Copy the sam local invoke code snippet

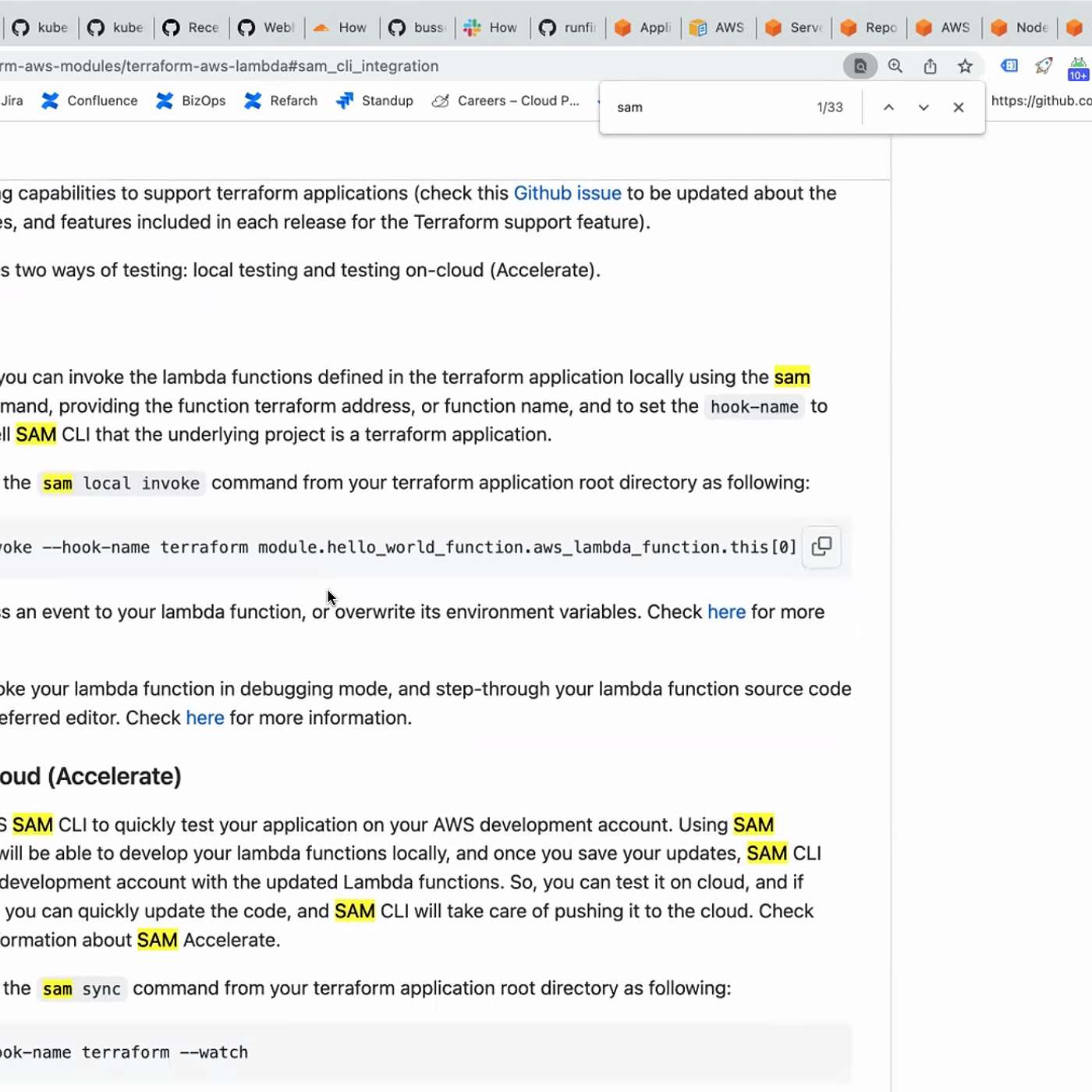tap(821, 547)
